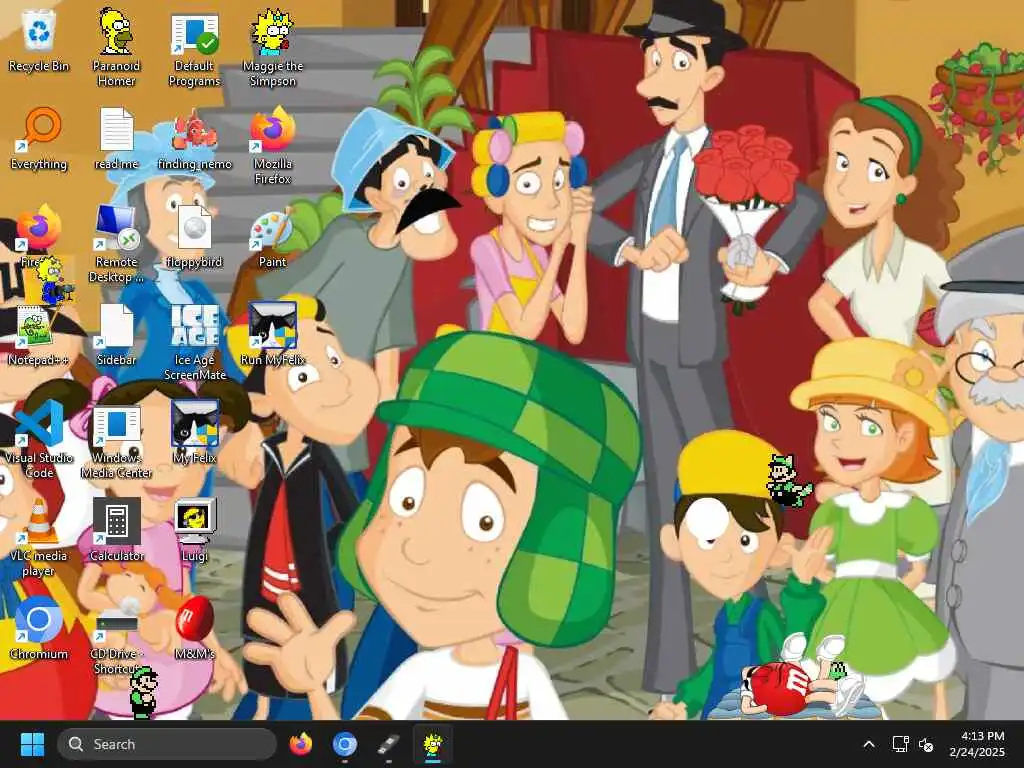Viewport: 1024px width, 768px height.
Task: Launch the Chromium desktop shortcut
Action: pyautogui.click(x=39, y=628)
